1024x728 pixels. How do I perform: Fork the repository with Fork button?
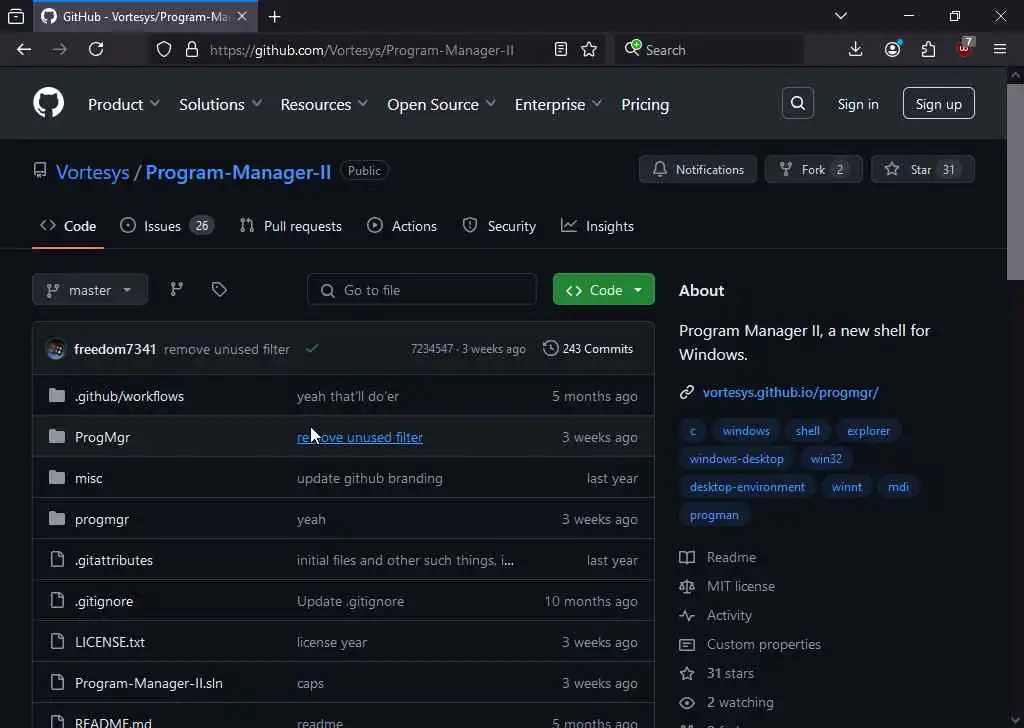(813, 169)
